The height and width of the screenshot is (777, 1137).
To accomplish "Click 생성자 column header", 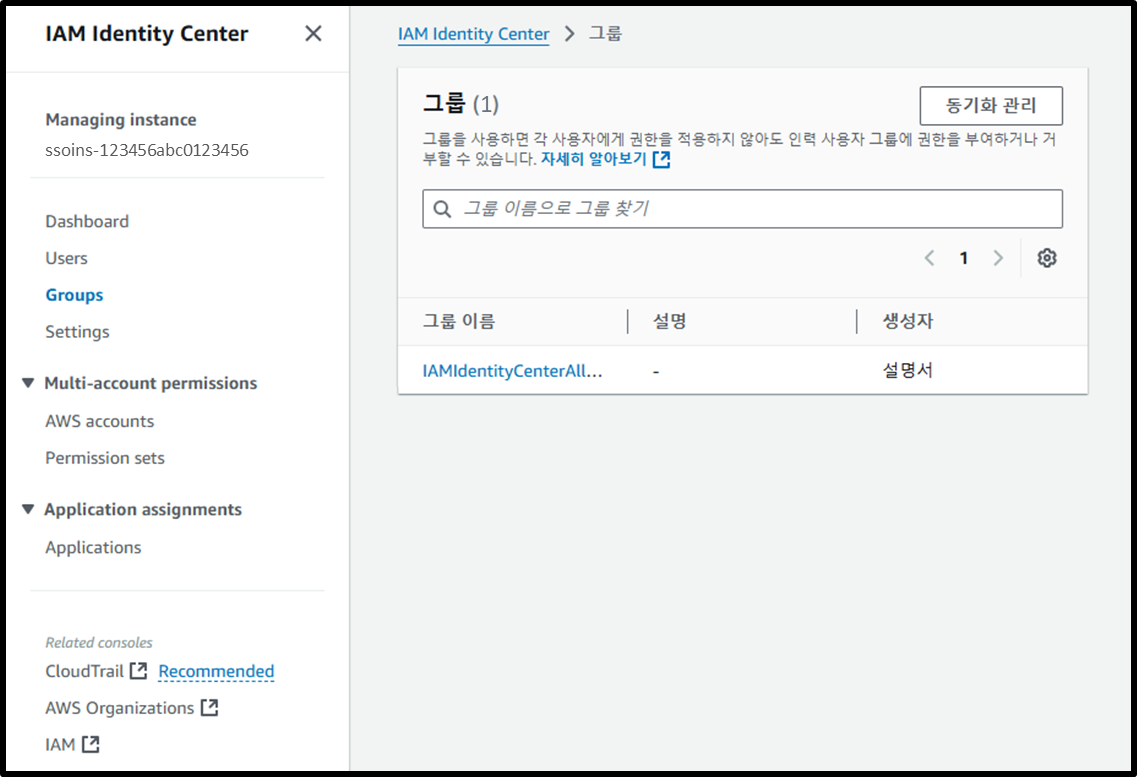I will point(907,321).
